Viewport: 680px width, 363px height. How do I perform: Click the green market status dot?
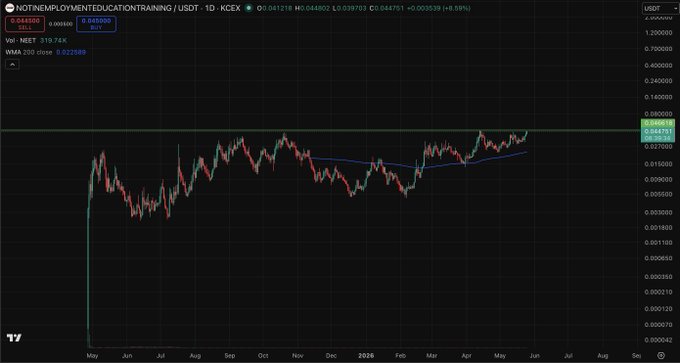coord(248,8)
